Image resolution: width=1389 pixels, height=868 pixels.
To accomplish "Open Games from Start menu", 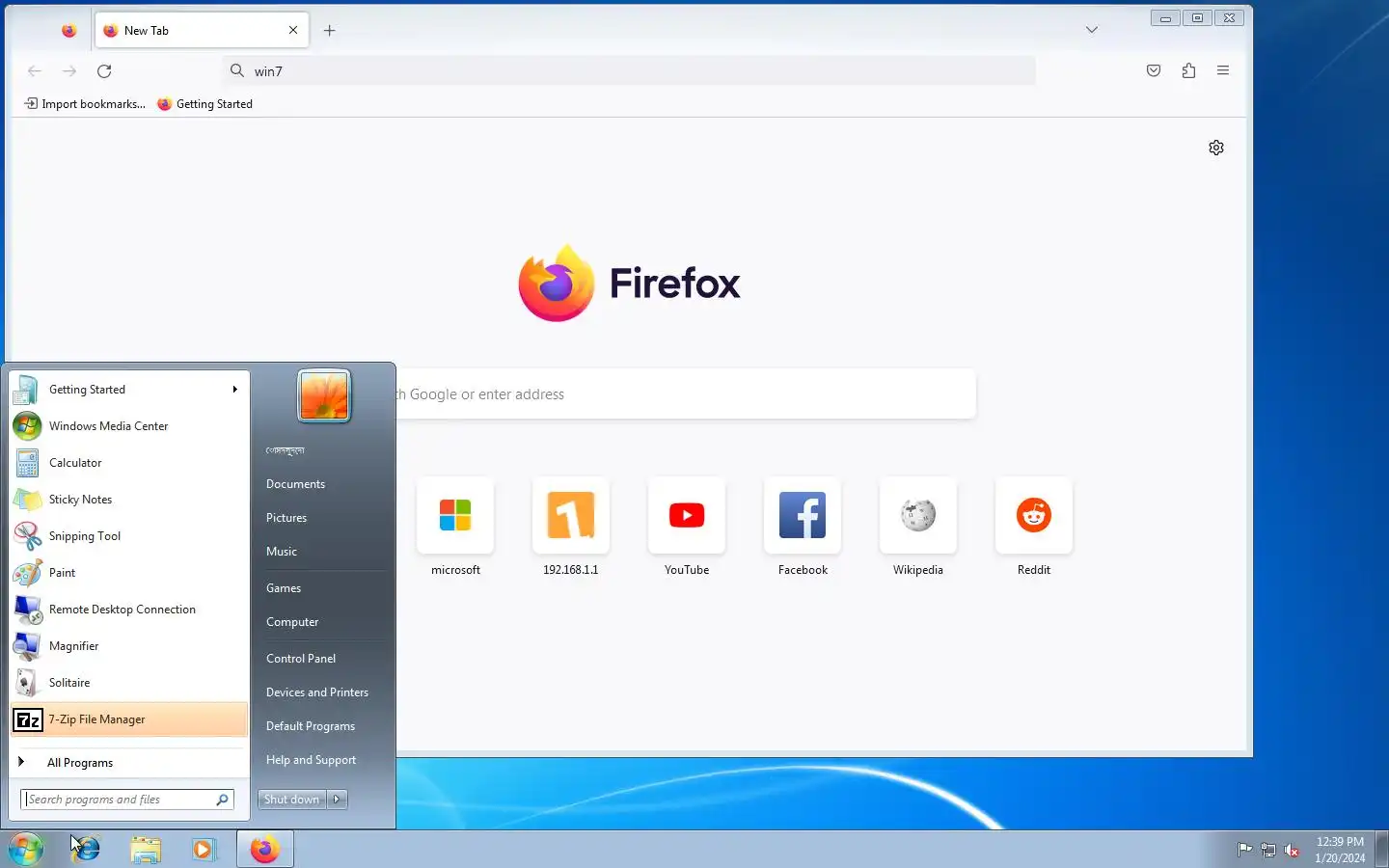I will [x=284, y=588].
